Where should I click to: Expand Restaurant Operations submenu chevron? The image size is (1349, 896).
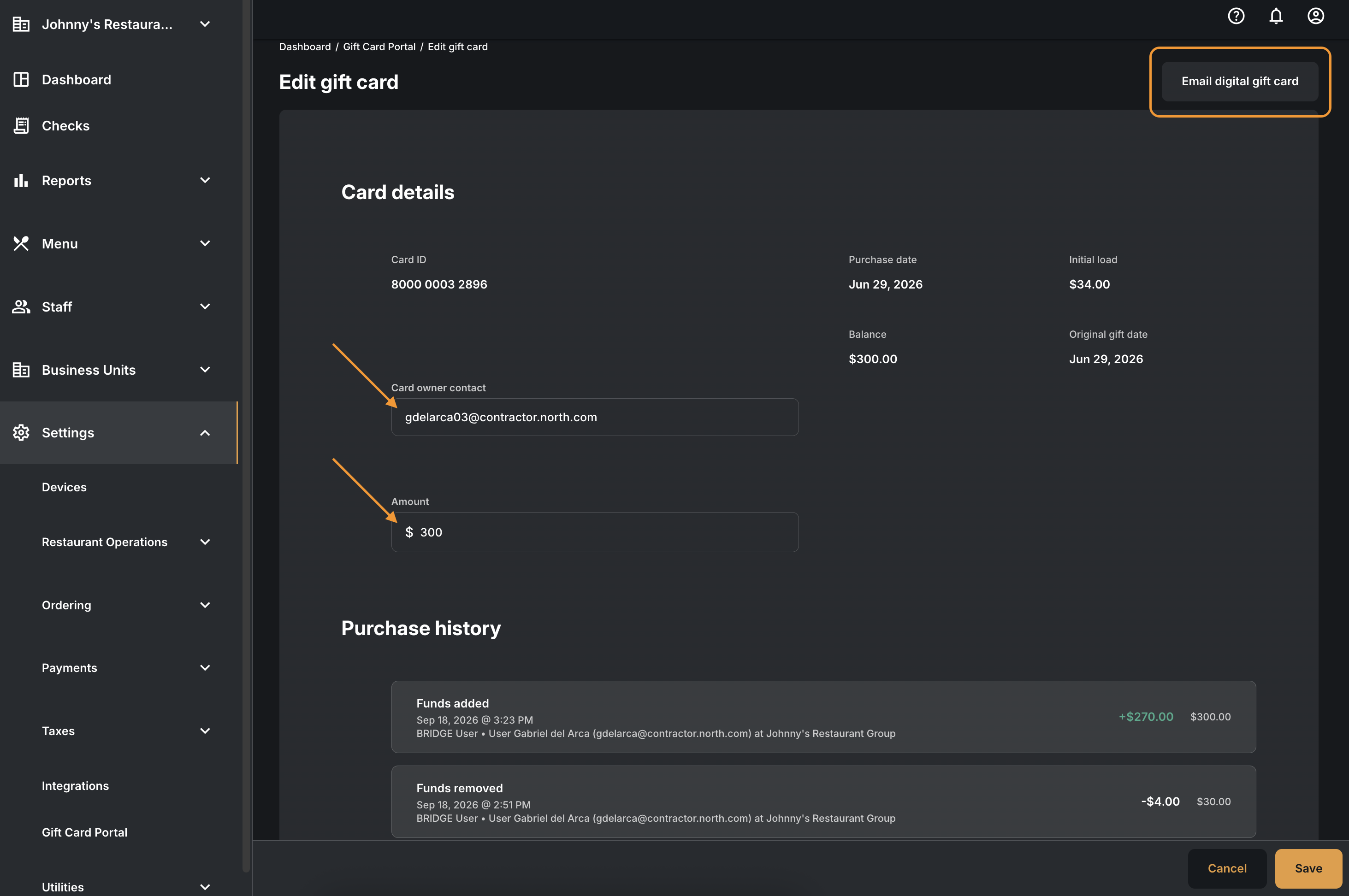(x=205, y=542)
